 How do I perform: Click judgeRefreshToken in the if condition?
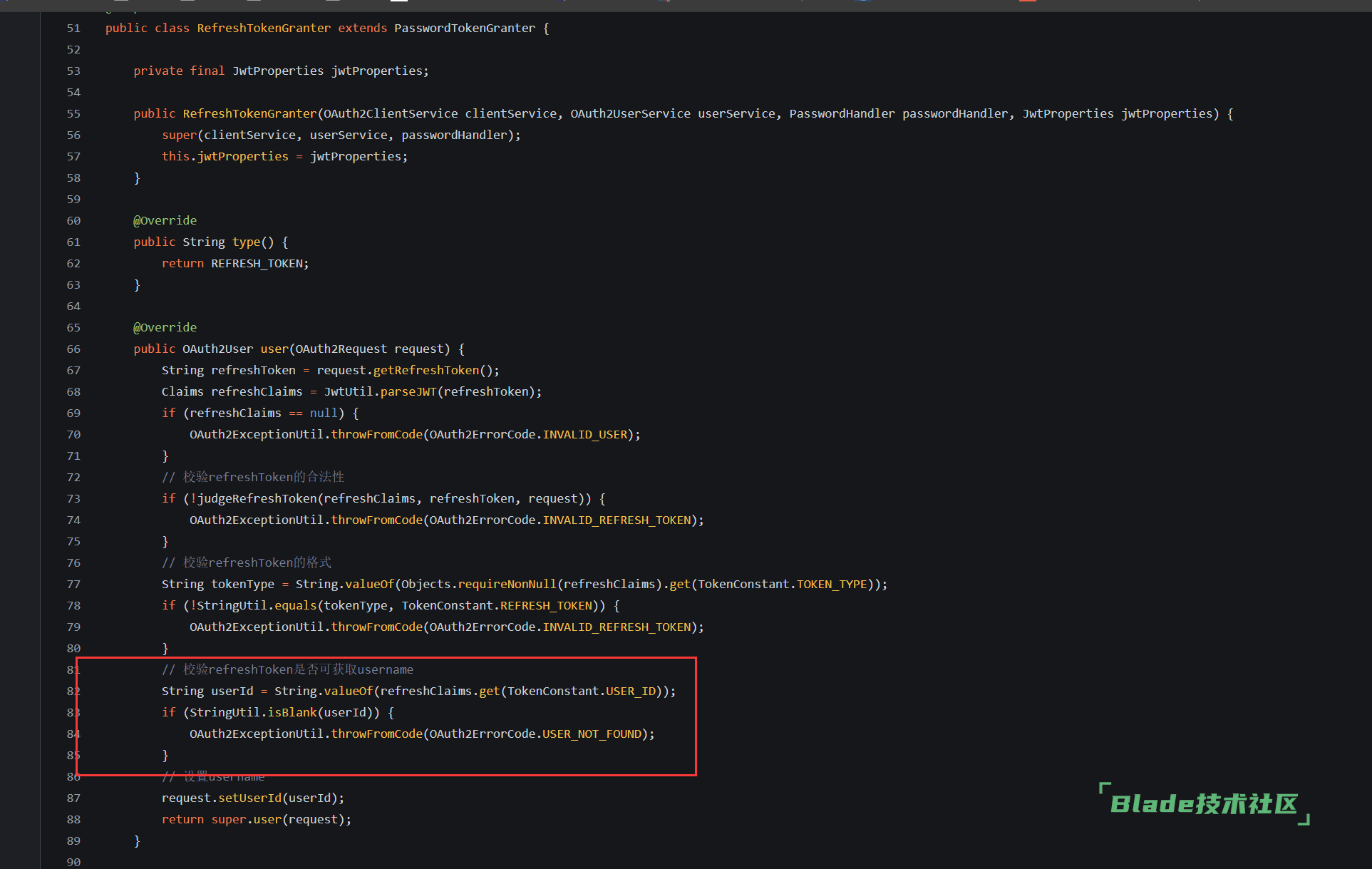coord(257,499)
